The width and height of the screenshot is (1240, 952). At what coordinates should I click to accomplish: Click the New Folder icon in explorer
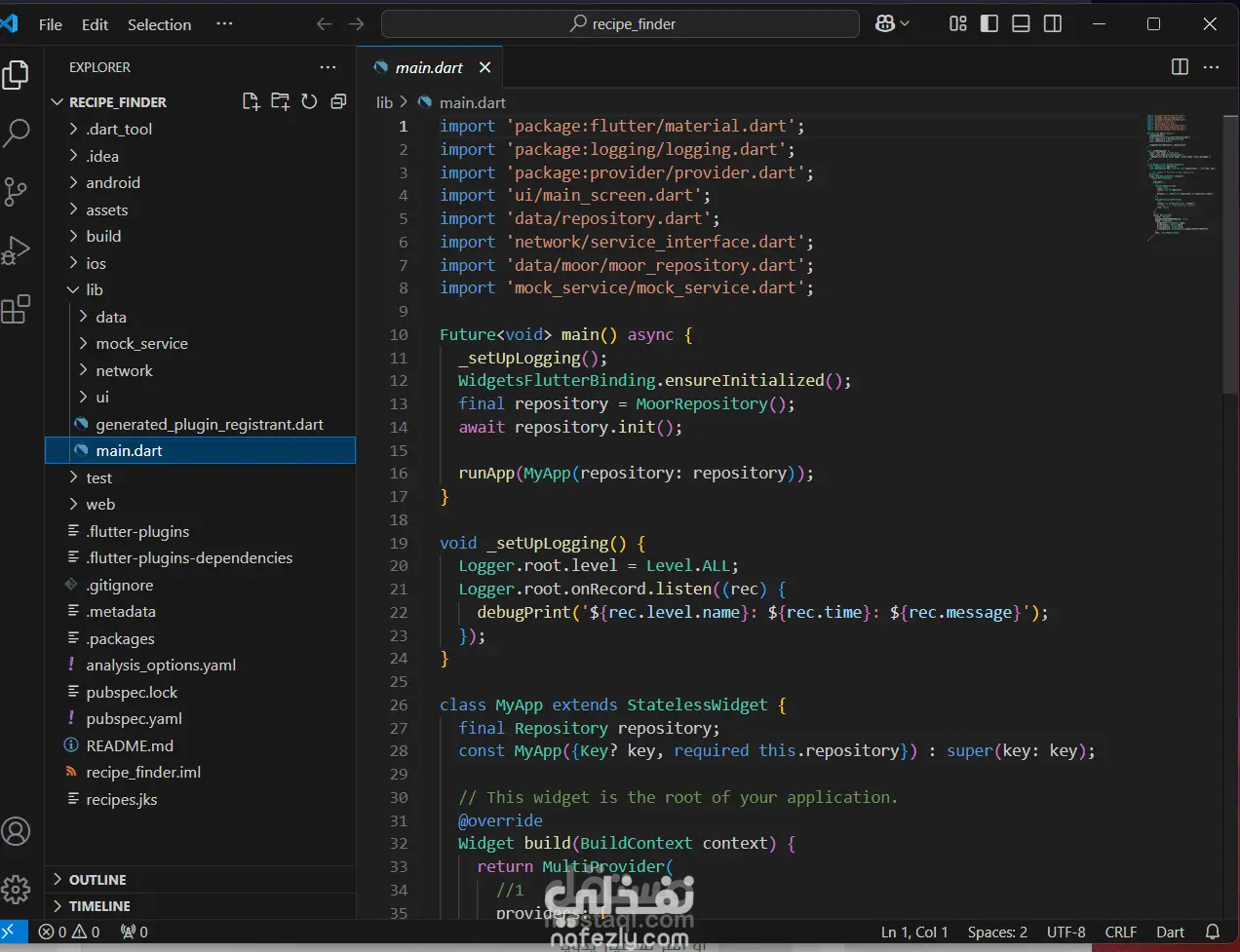[280, 101]
